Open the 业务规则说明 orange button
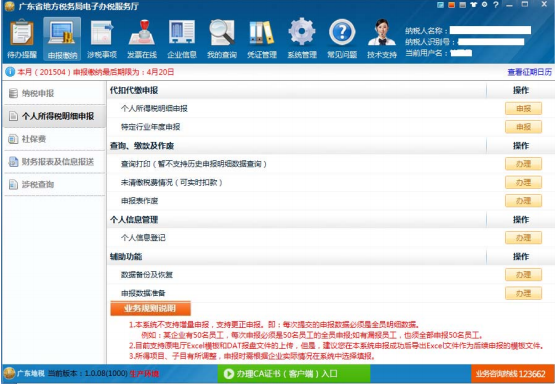 tap(150, 308)
